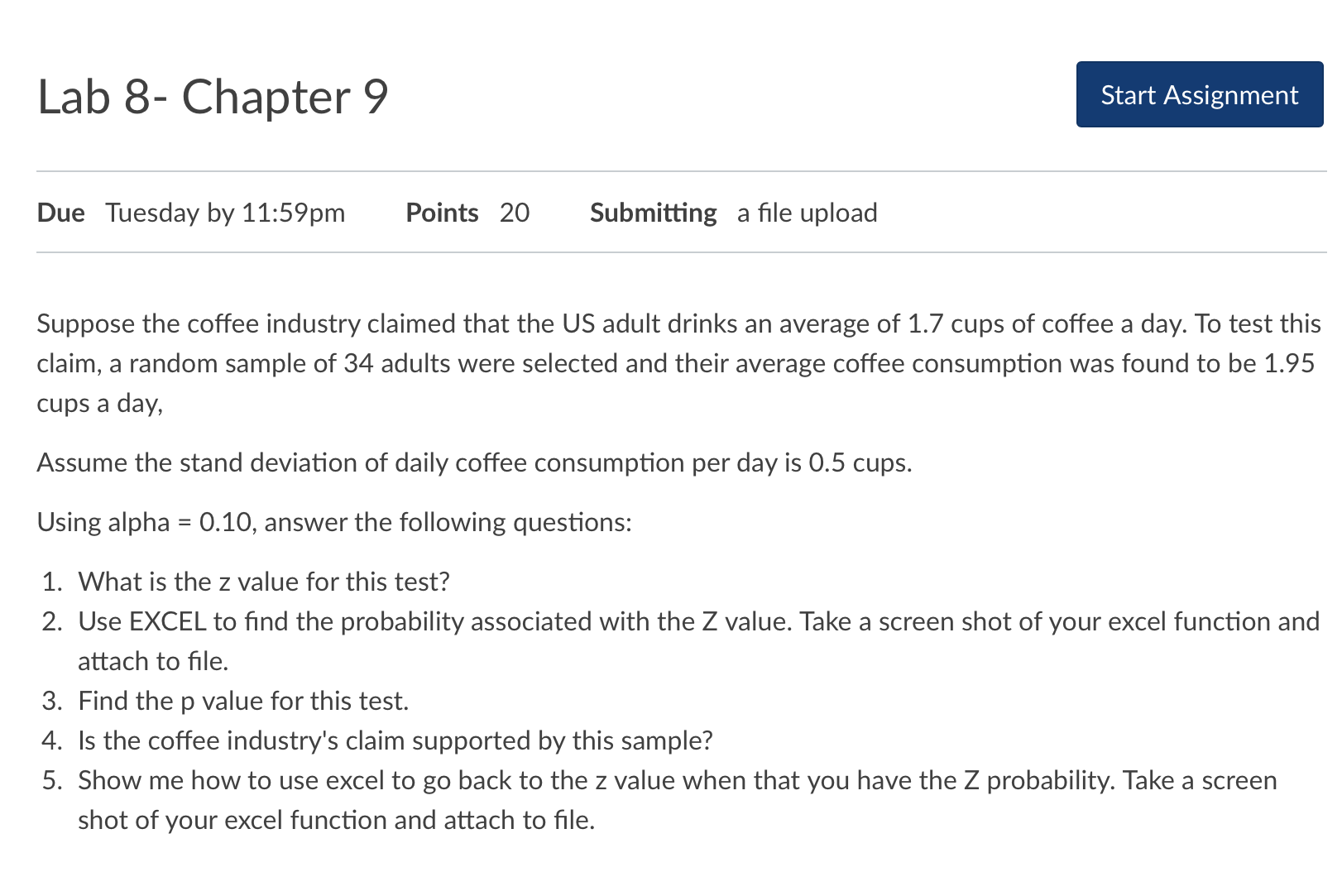Click the standard deviation assumption sentence

(474, 462)
